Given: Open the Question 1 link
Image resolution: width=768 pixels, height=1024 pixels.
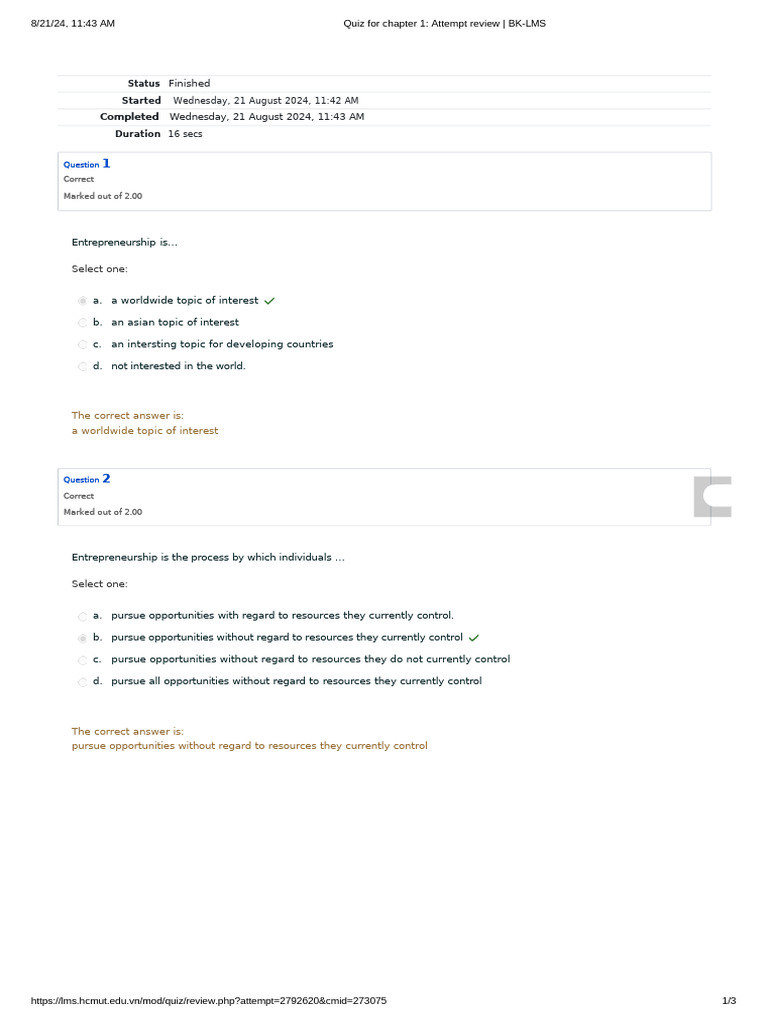Looking at the screenshot, I should [87, 164].
